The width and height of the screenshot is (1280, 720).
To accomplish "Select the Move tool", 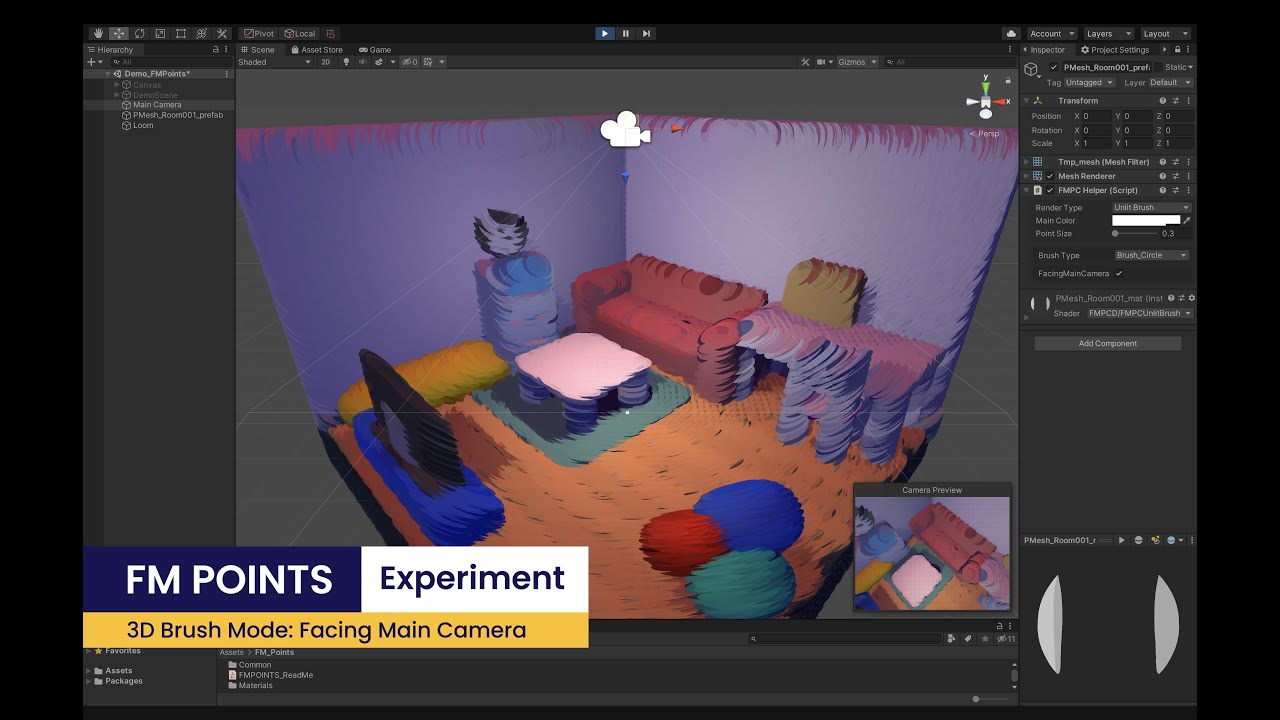I will click(119, 33).
